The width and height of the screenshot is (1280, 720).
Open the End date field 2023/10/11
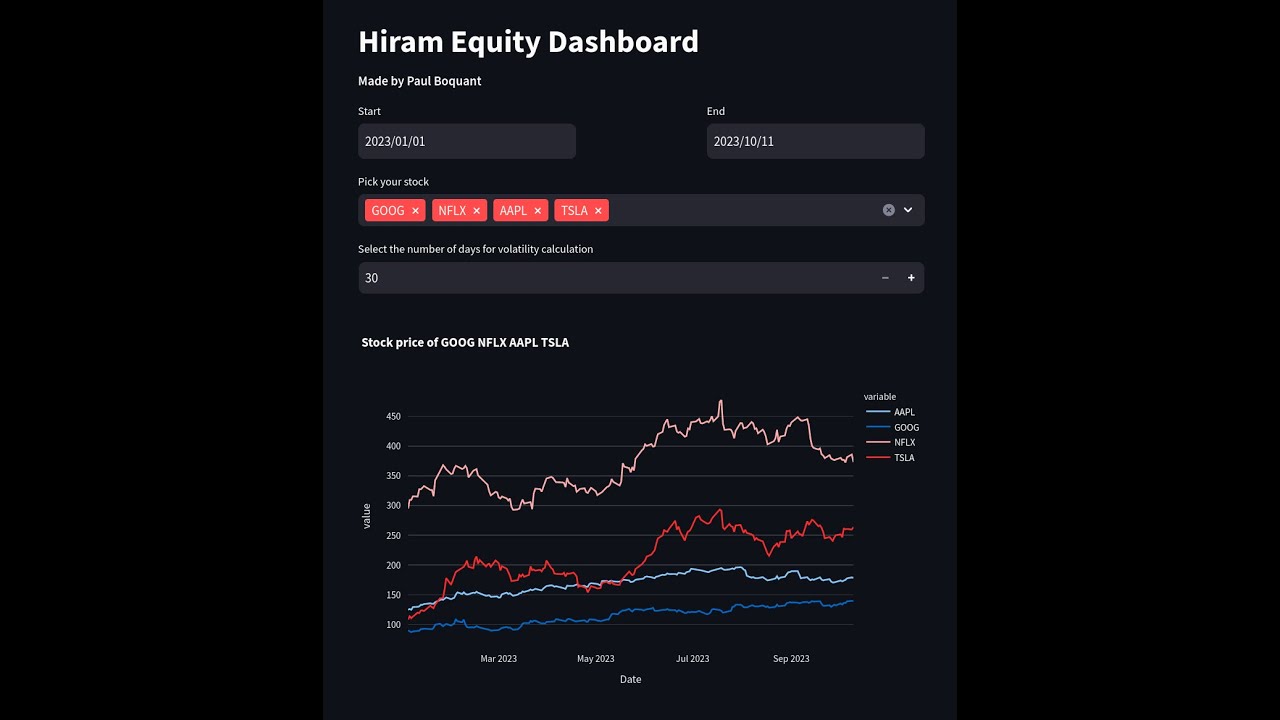pyautogui.click(x=816, y=141)
